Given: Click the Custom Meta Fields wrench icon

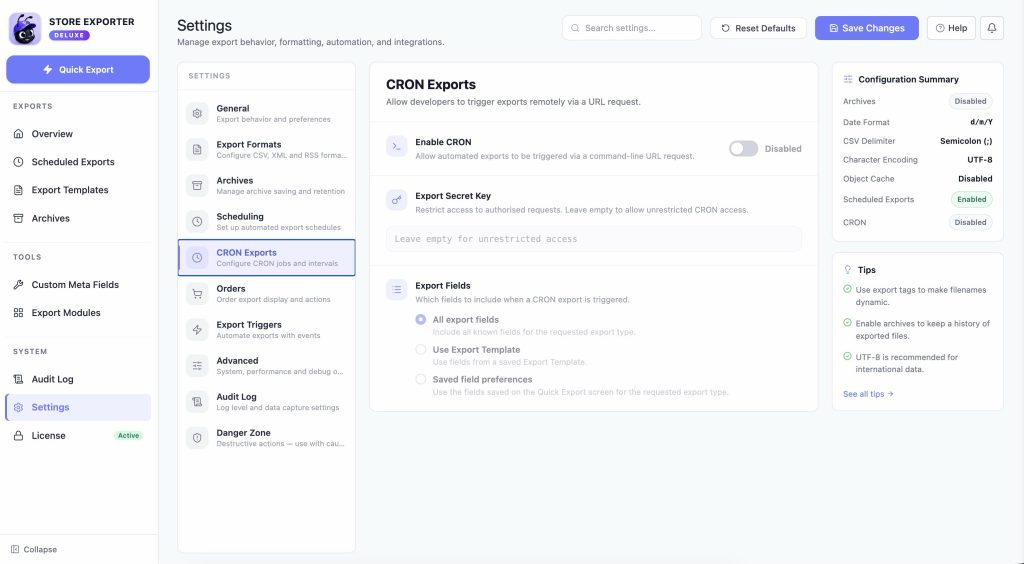Looking at the screenshot, I should [x=18, y=285].
